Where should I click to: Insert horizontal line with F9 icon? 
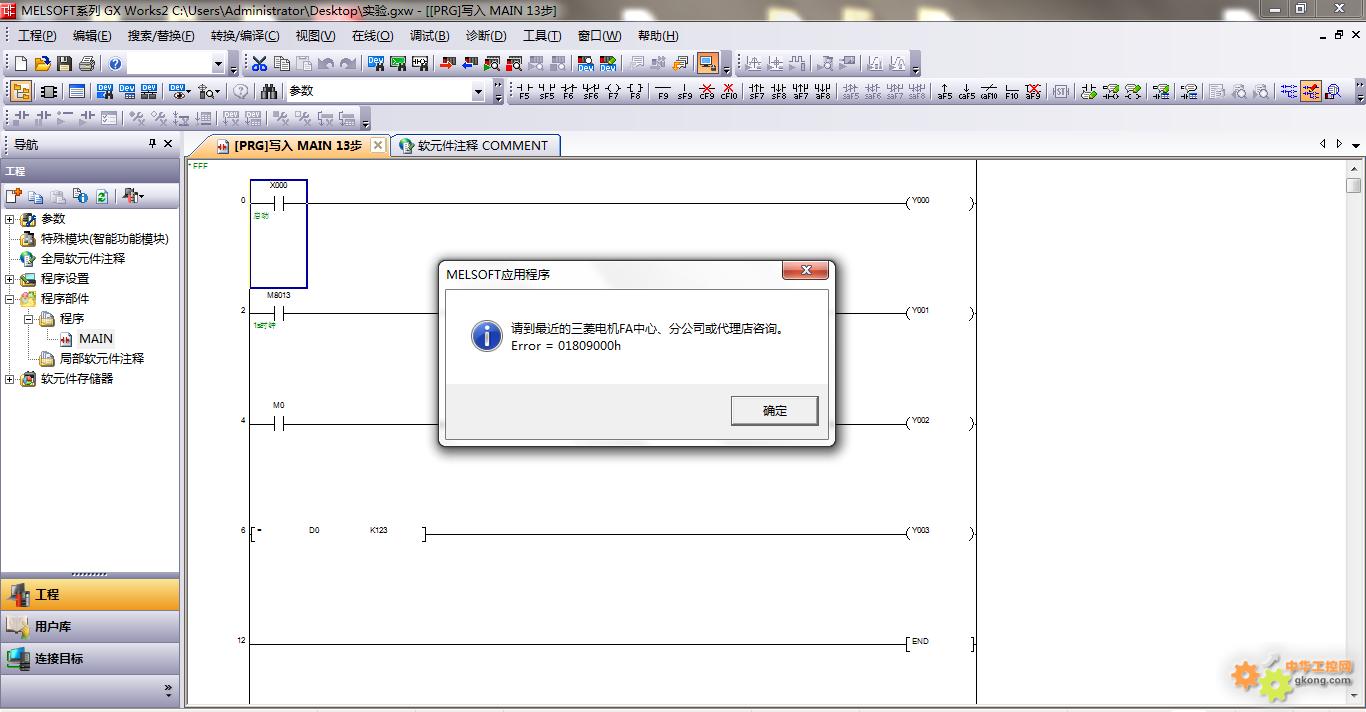pos(662,92)
